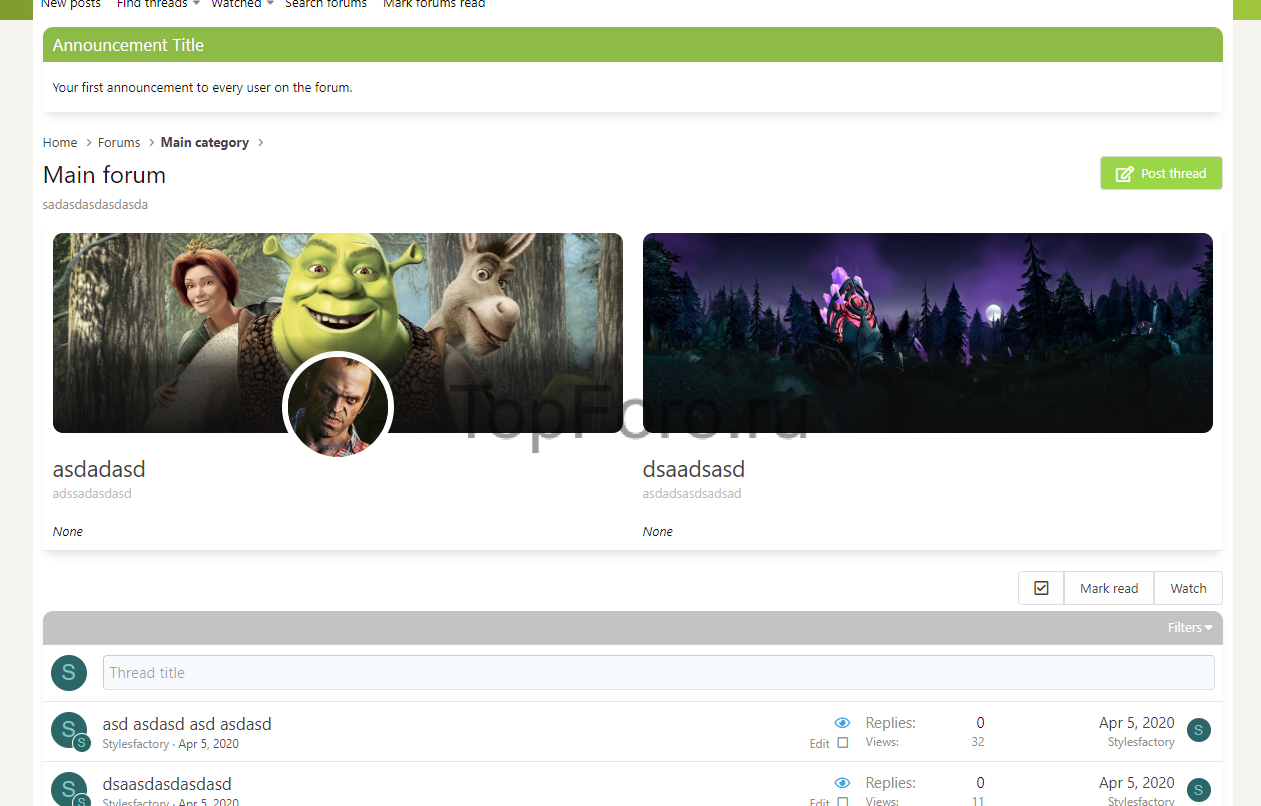This screenshot has height=806, width=1261.
Task: Click last post date of 'asd asdasd' row
Action: (1137, 723)
